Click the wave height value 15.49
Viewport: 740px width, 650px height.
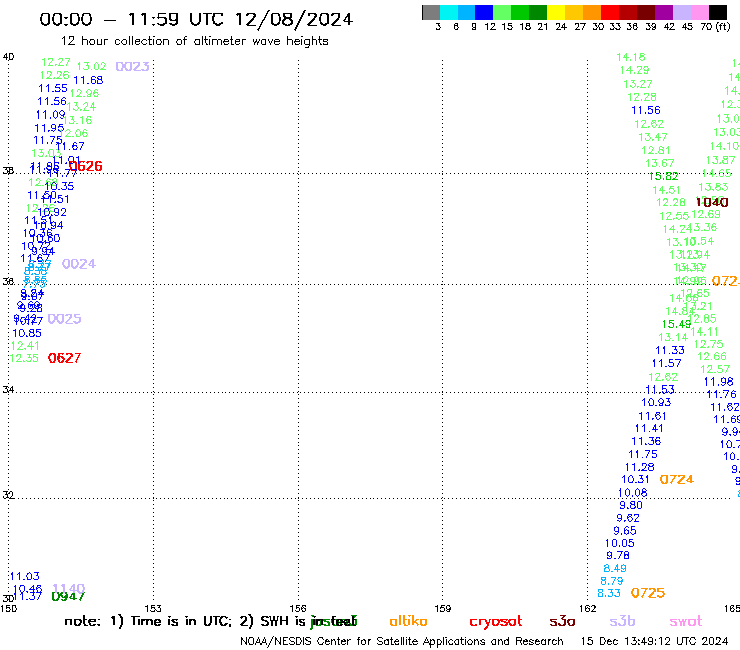click(676, 324)
